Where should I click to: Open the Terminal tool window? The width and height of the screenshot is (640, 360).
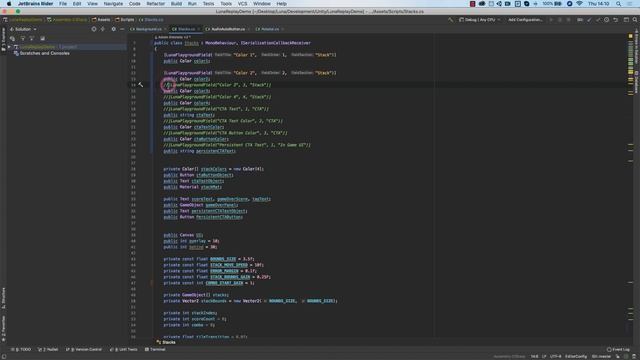point(155,349)
